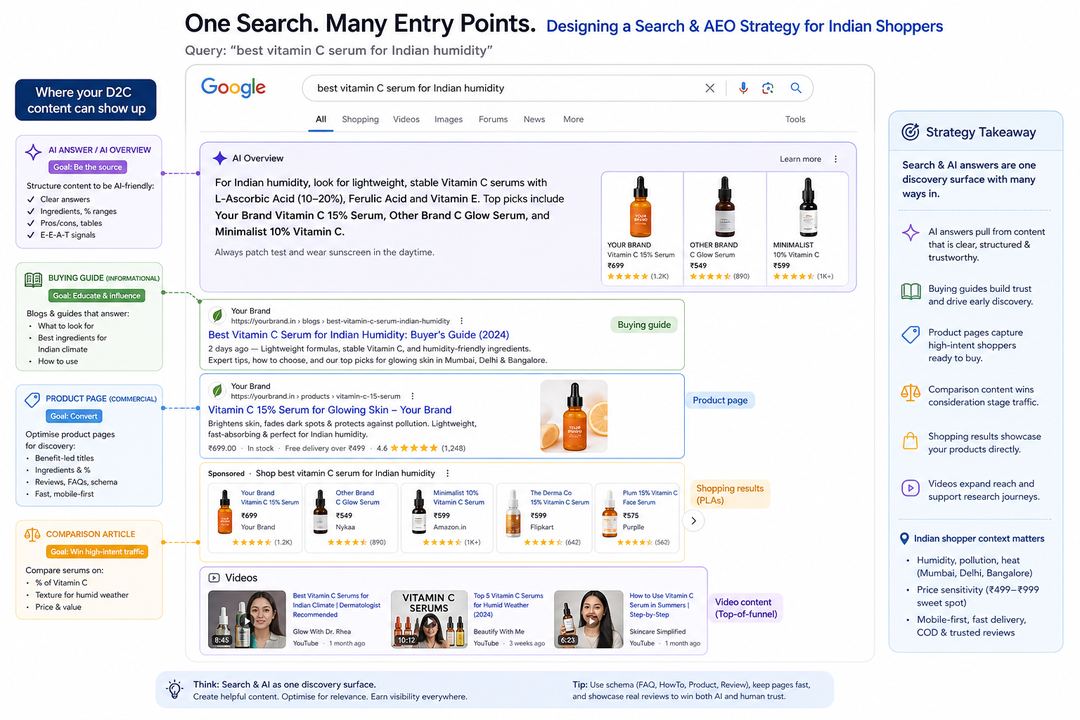Open three-dot menu beside the product page URL
Image resolution: width=1080 pixels, height=720 pixels.
coord(413,396)
